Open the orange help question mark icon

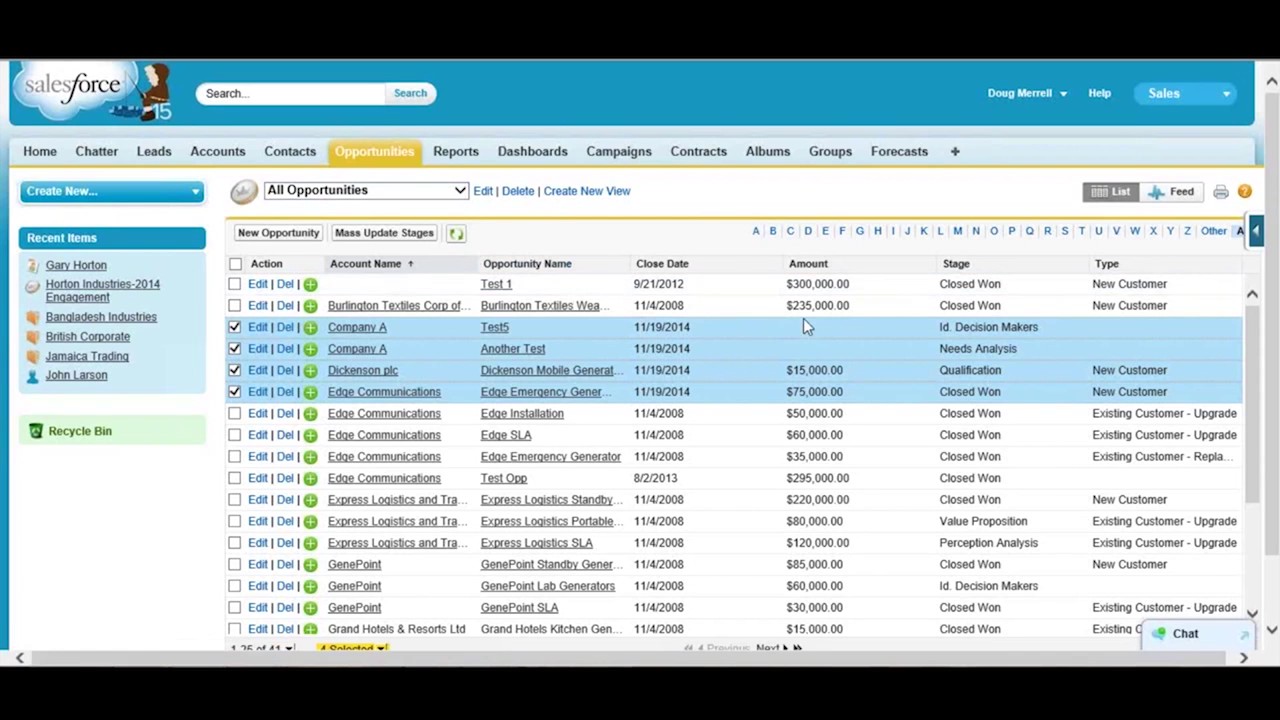pyautogui.click(x=1245, y=191)
